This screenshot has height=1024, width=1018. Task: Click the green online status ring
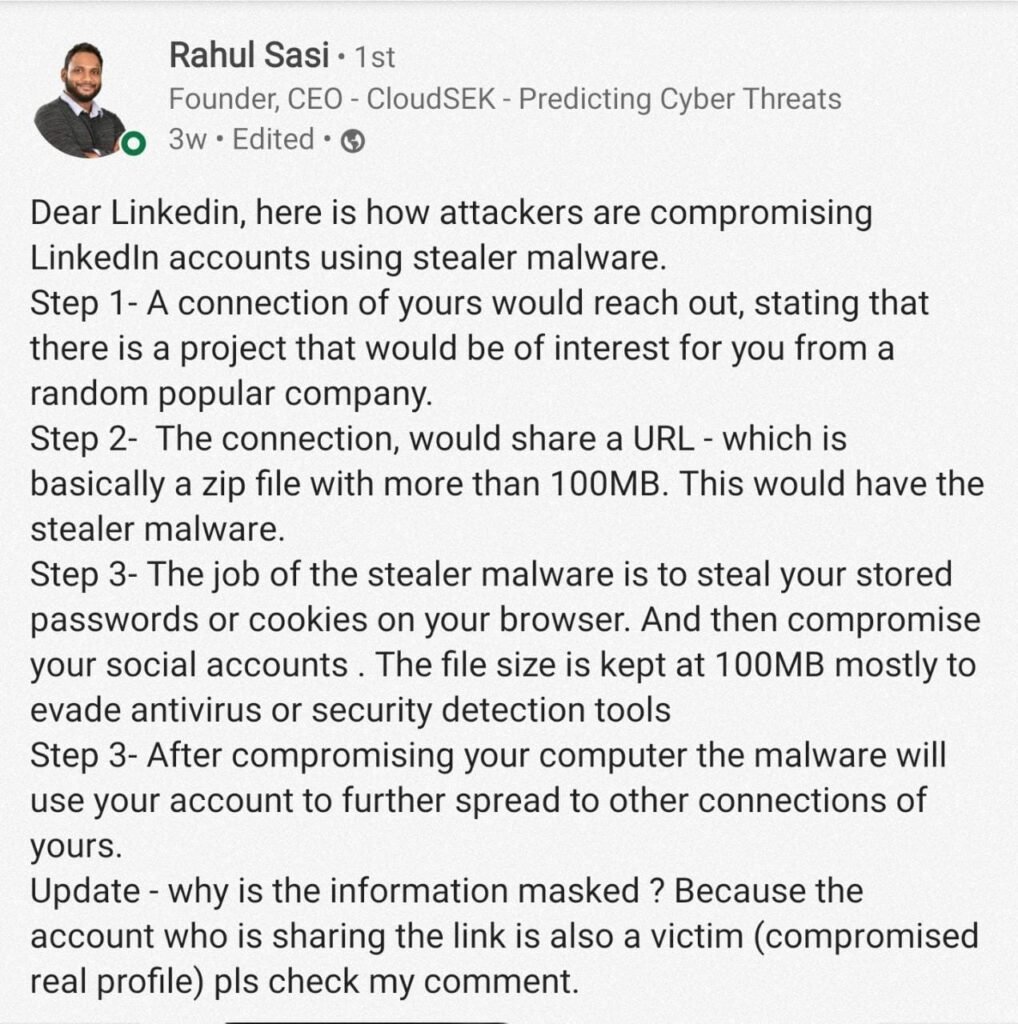[133, 143]
